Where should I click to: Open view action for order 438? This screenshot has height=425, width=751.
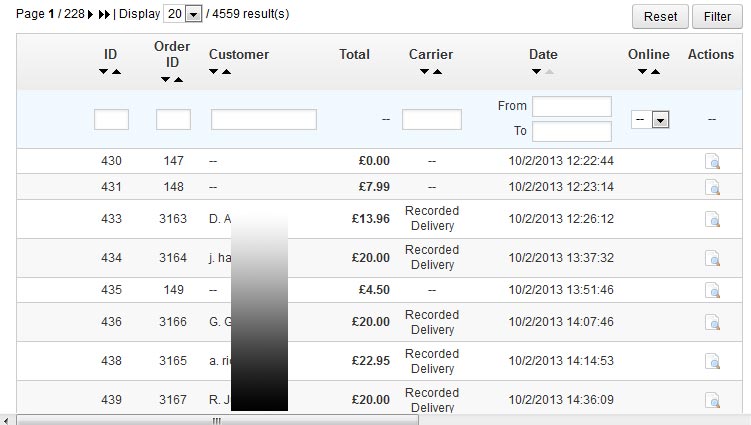point(712,361)
